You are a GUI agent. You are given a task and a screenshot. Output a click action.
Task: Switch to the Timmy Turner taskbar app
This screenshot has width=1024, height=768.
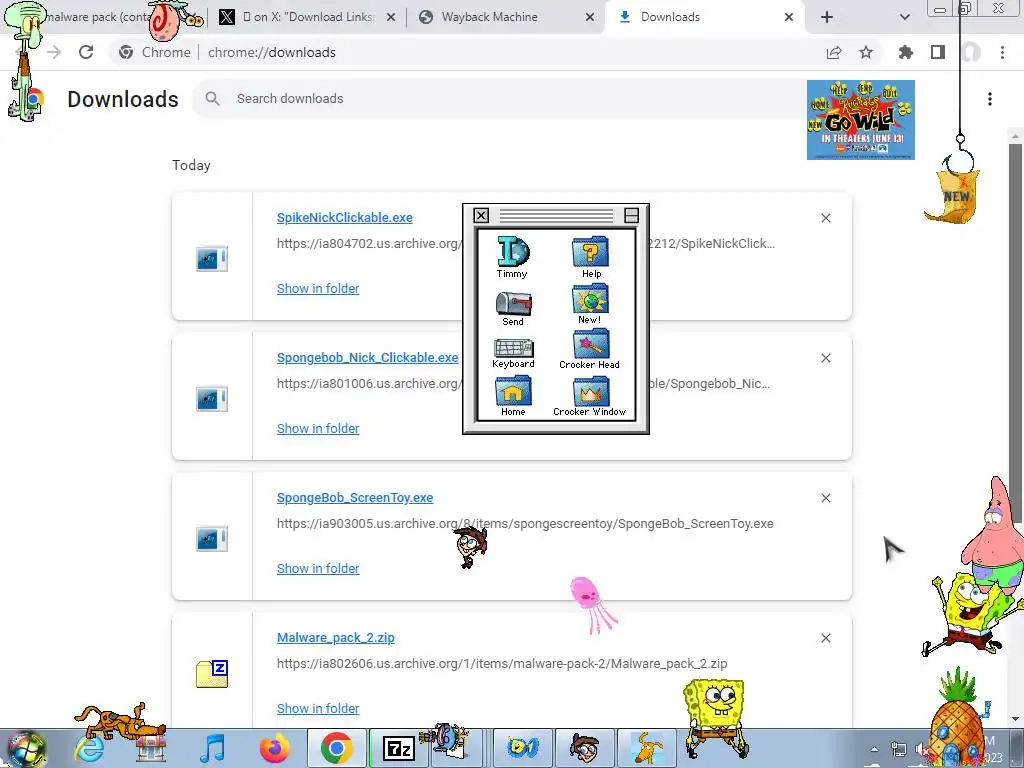[584, 749]
